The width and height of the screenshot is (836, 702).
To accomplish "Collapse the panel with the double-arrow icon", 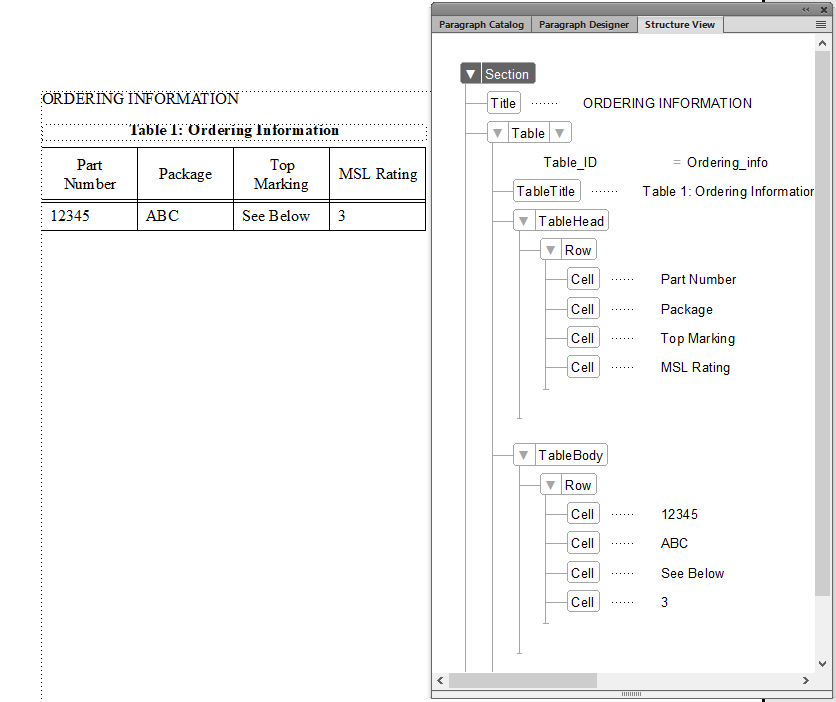I will [806, 10].
